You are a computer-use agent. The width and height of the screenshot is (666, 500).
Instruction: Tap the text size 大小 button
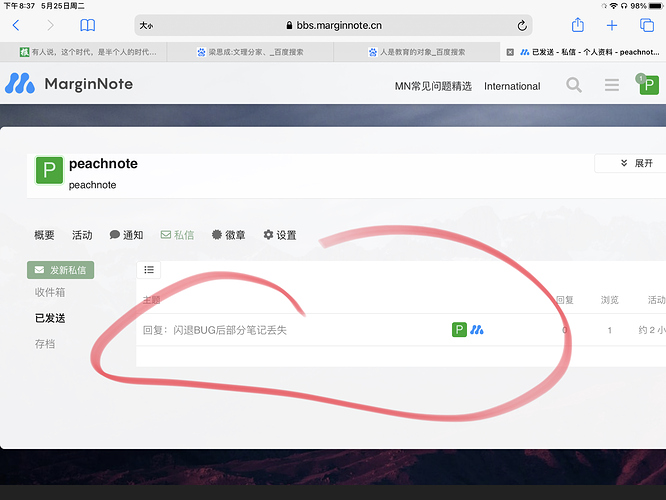coord(146,25)
